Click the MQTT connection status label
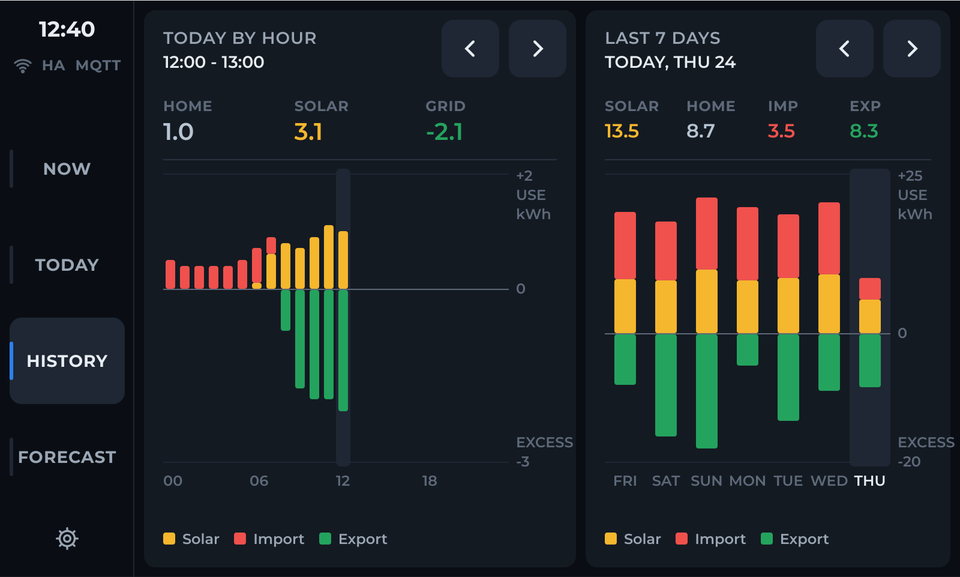Screen dimensions: 960x577 pos(98,66)
